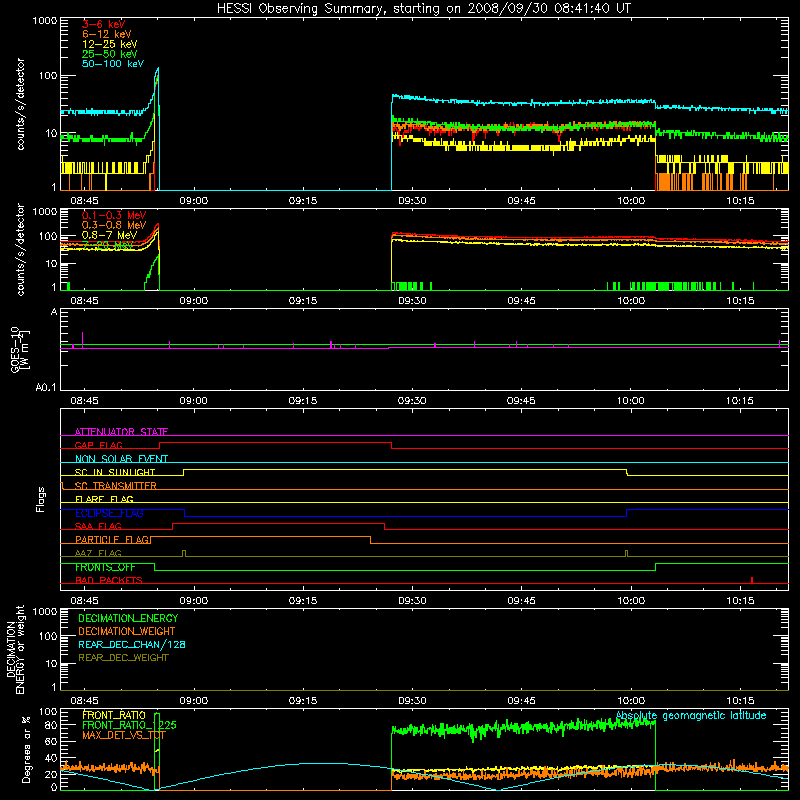Click the green 7-20 MeV legend entry
This screenshot has width=800, height=800.
(108, 245)
